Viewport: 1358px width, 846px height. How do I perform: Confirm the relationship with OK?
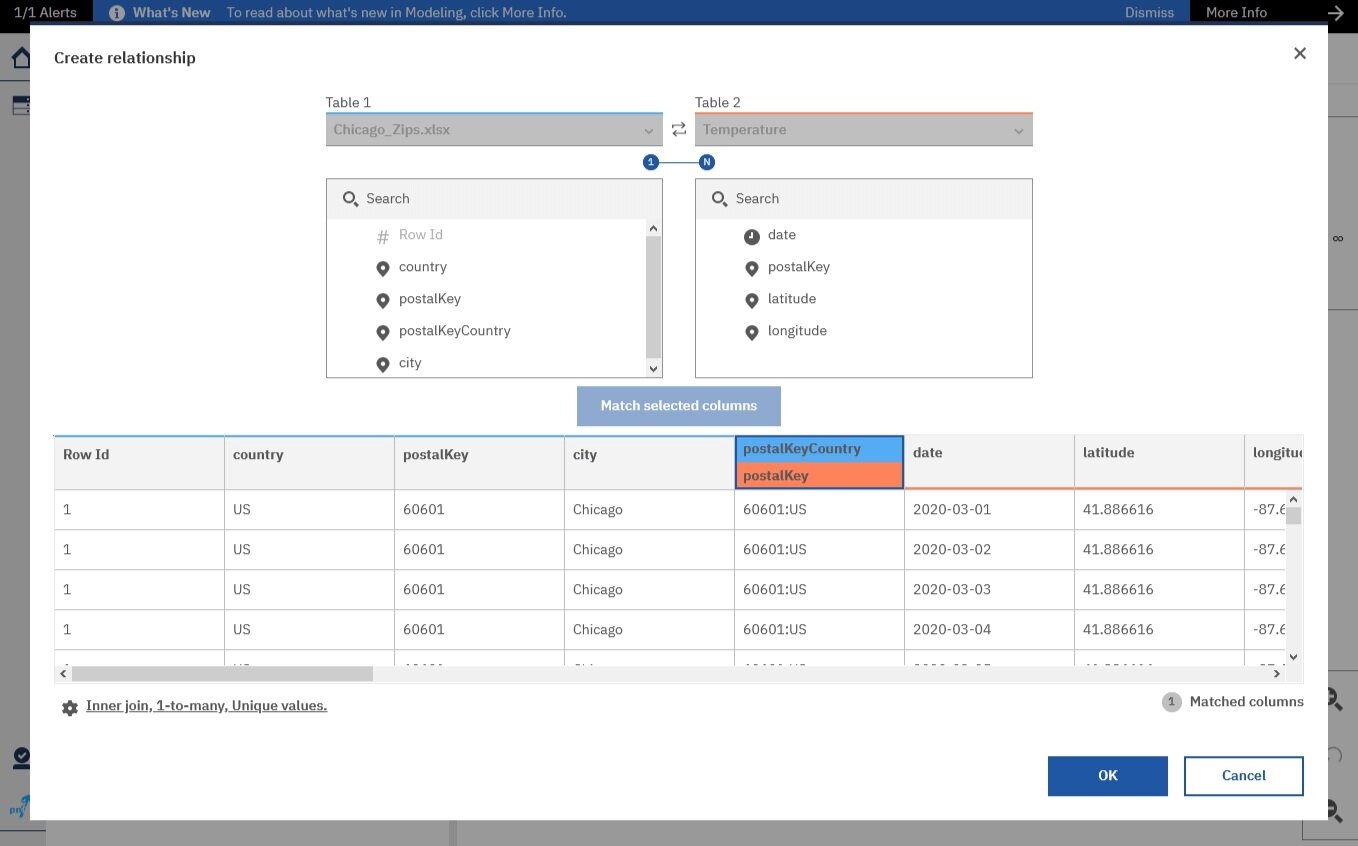[x=1108, y=776]
